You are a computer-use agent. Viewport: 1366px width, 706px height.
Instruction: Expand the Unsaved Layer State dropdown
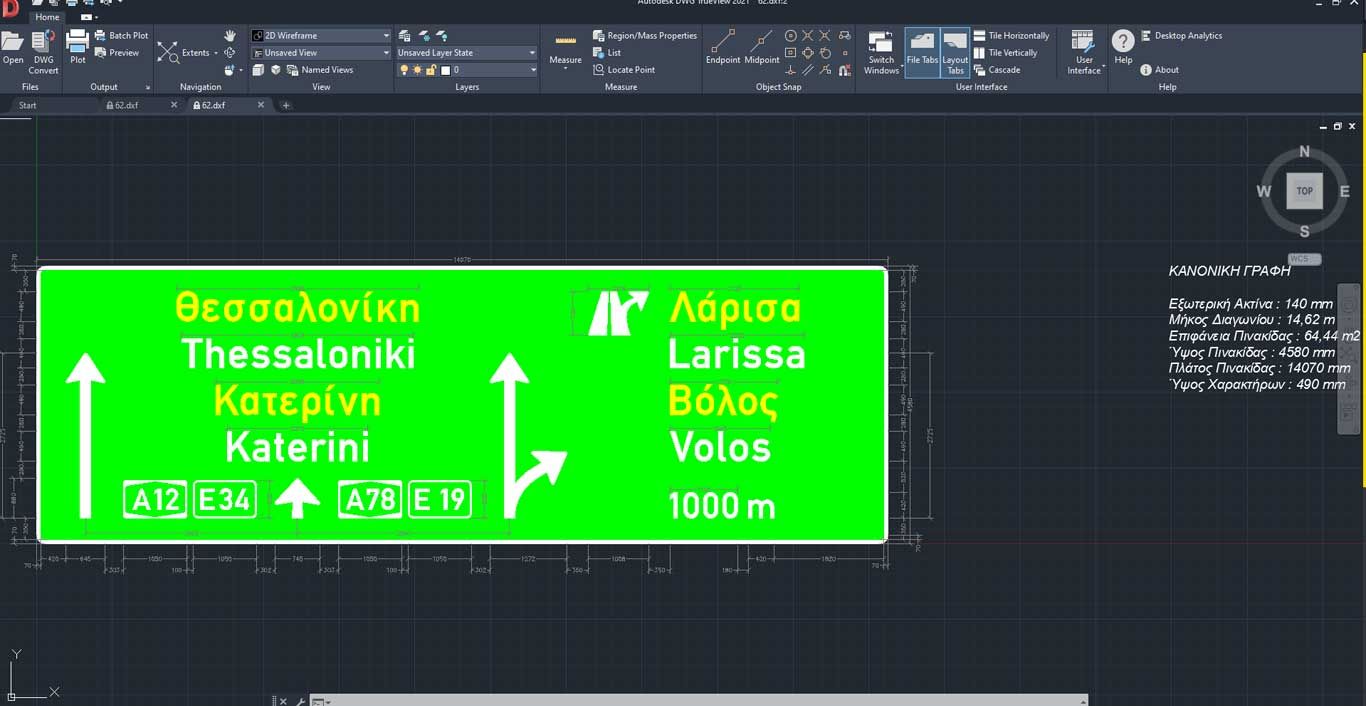tap(466, 53)
